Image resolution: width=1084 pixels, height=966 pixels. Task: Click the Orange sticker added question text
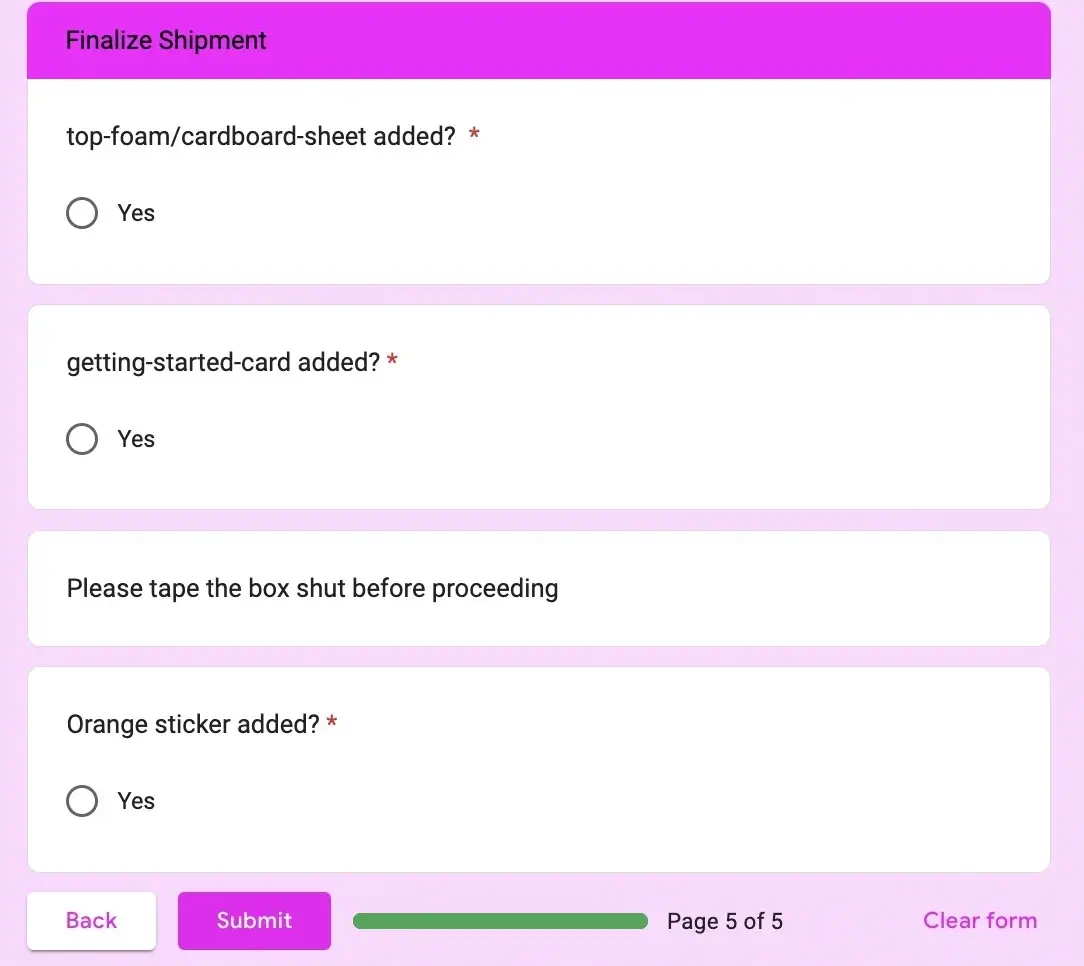[193, 724]
